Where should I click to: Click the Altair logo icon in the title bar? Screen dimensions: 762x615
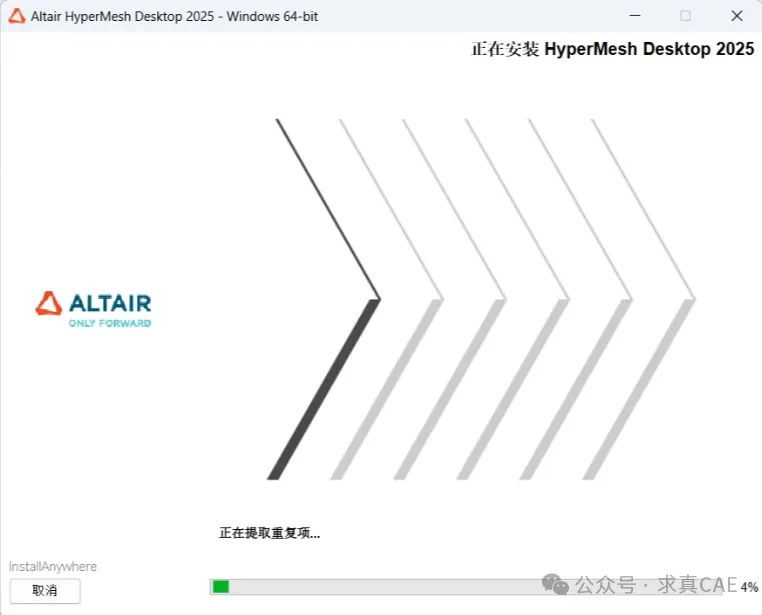[17, 16]
